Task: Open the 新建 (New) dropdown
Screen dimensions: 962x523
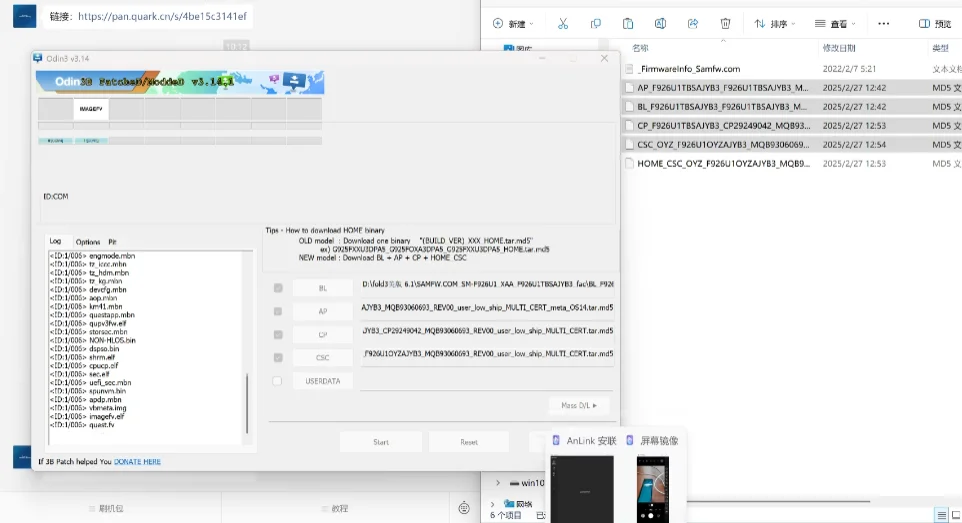Action: 513,24
